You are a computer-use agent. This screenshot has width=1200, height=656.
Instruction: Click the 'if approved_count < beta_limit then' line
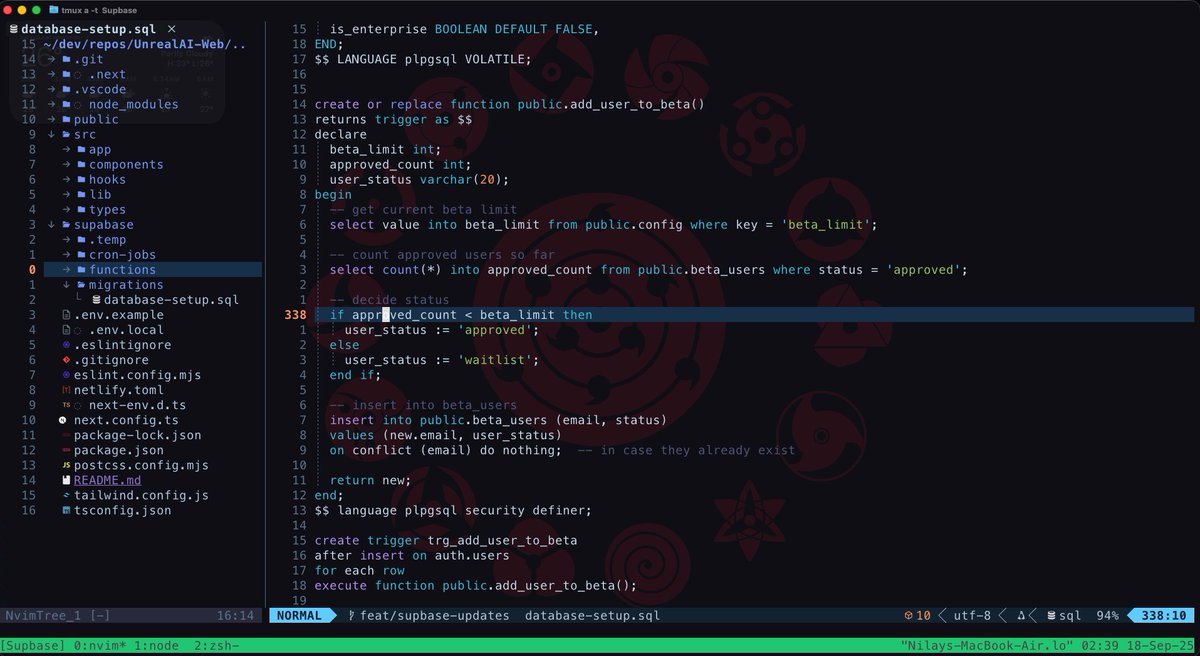(461, 314)
